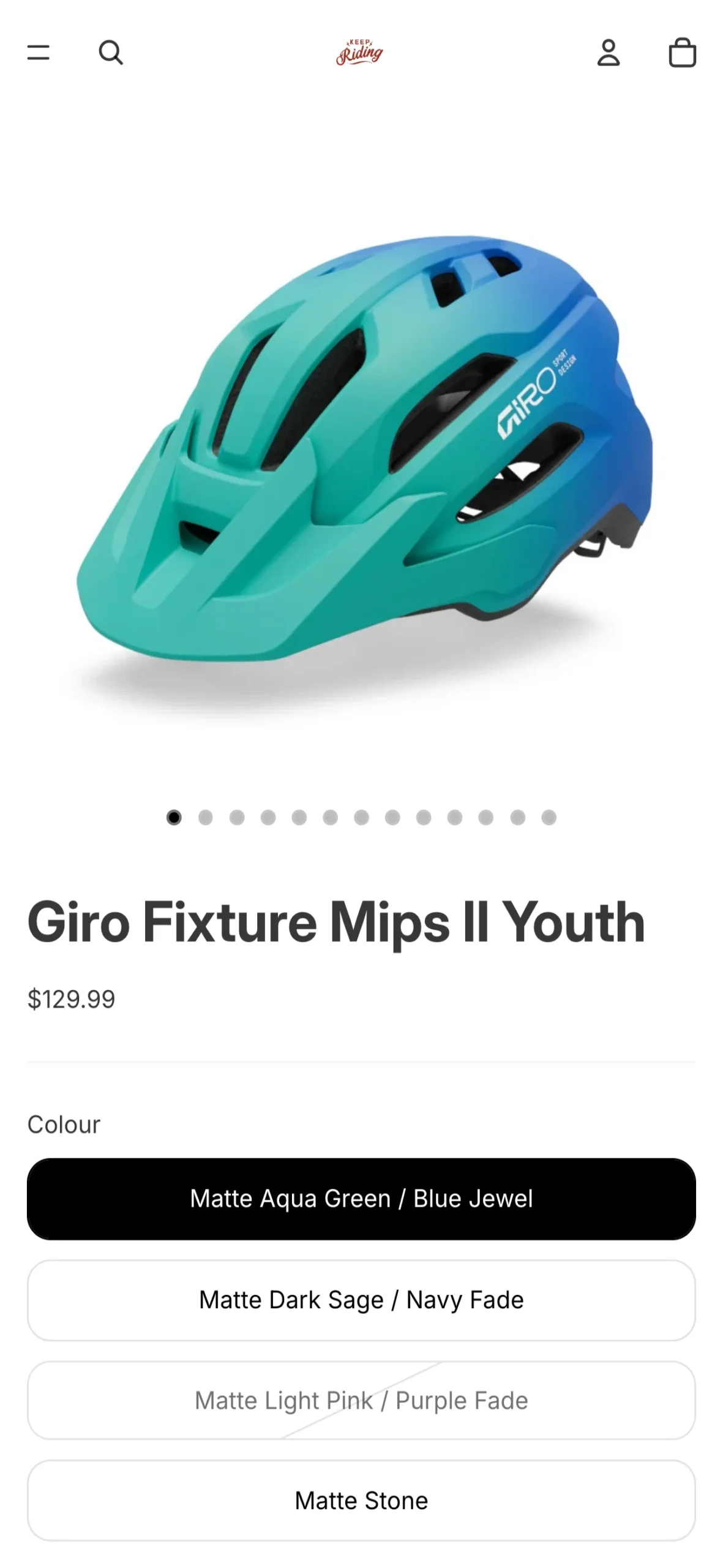Go to the Keep Riding logo home
Screen dimensions: 723x1568
click(x=359, y=53)
